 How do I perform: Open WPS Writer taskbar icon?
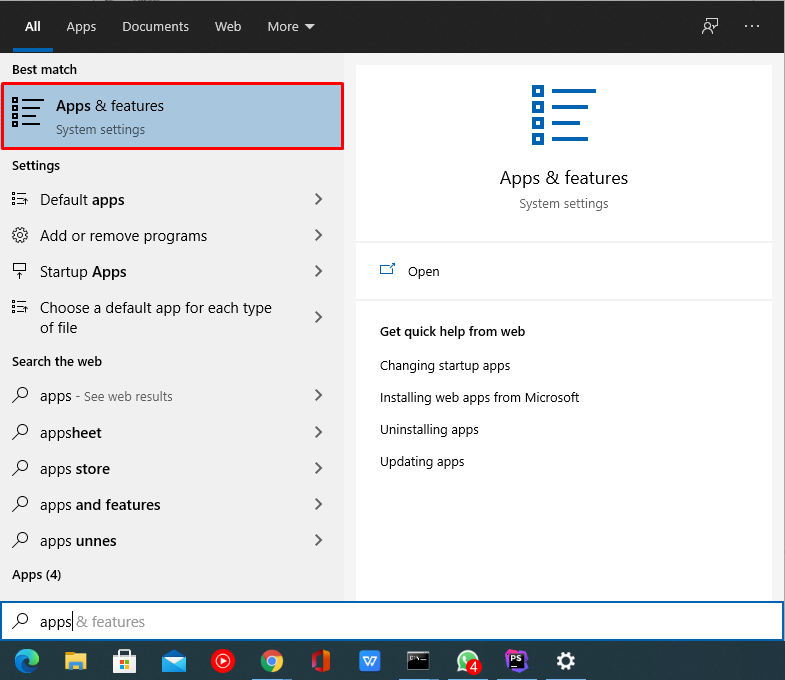[x=369, y=661]
